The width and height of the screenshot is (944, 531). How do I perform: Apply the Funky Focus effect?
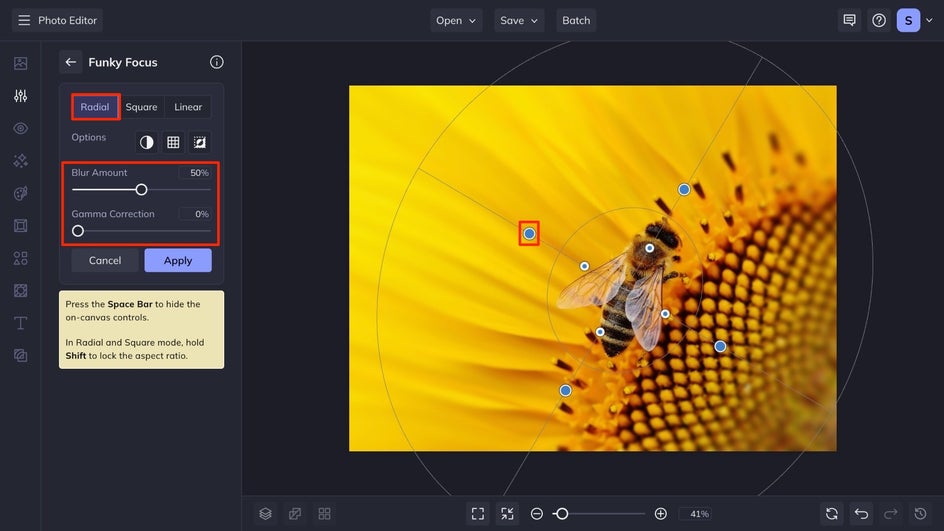click(x=178, y=261)
